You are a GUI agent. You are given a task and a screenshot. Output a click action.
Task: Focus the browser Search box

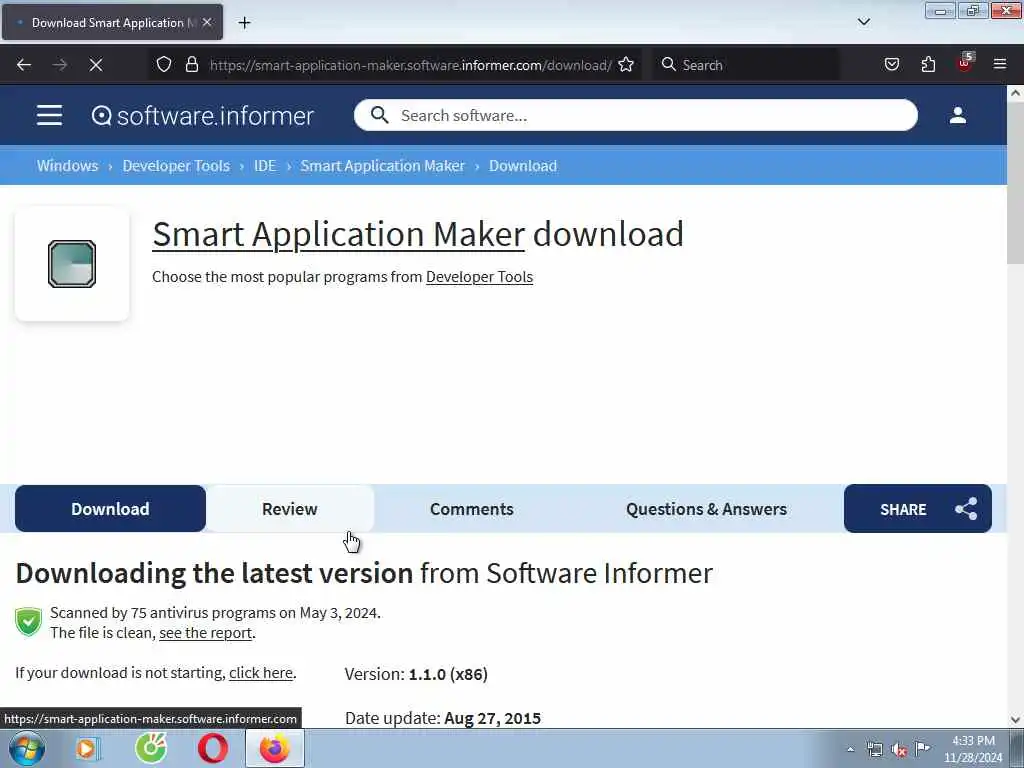(x=747, y=65)
